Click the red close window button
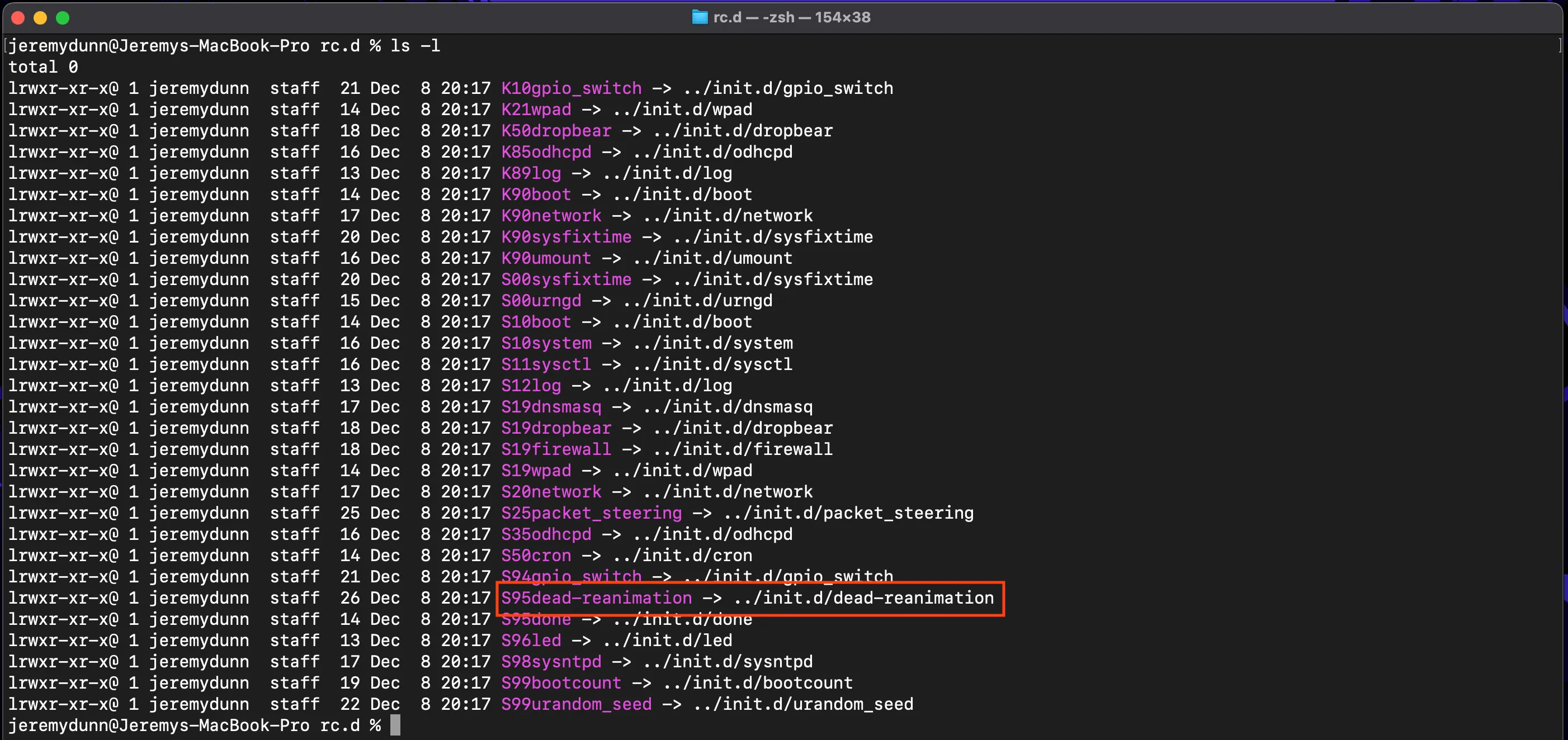 coord(18,18)
